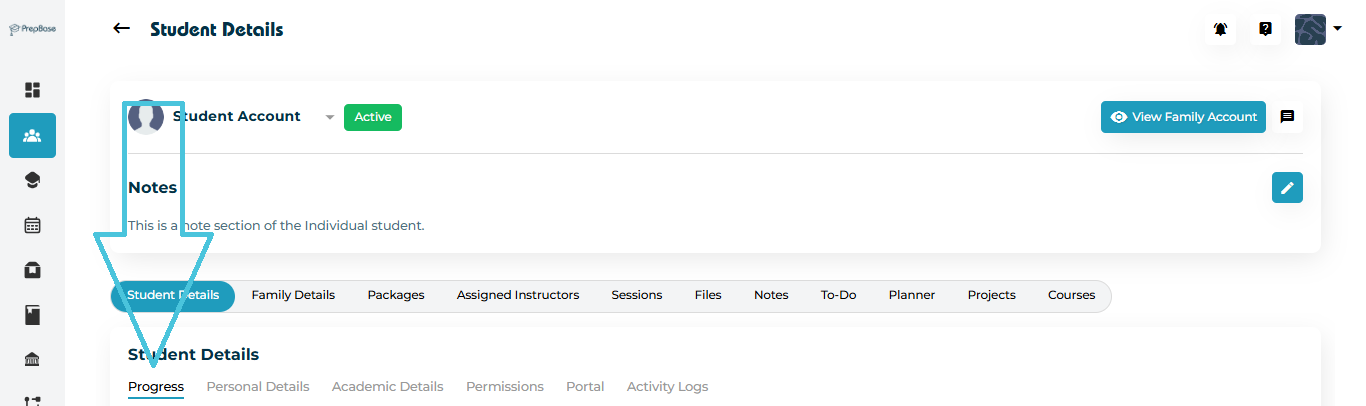Open the graduation cap sidebar item
1366x406 pixels.
pos(32,180)
